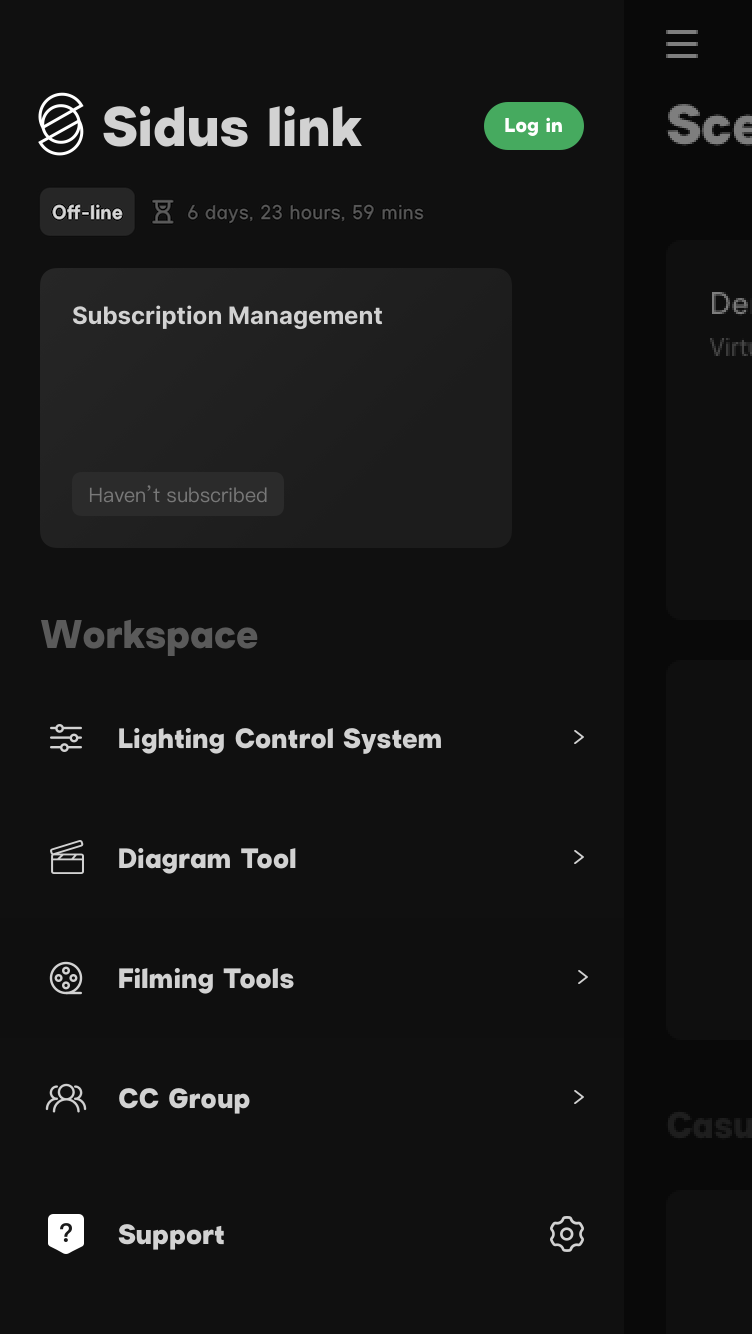Open the Support menu entry
This screenshot has width=752, height=1334.
click(x=171, y=1235)
